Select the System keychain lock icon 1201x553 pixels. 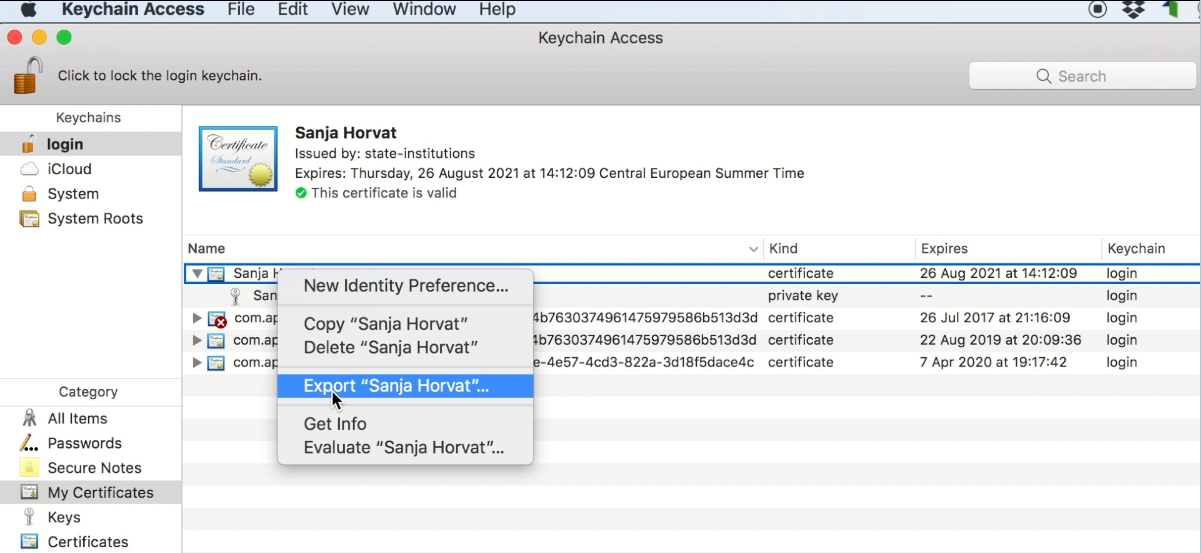coord(29,193)
